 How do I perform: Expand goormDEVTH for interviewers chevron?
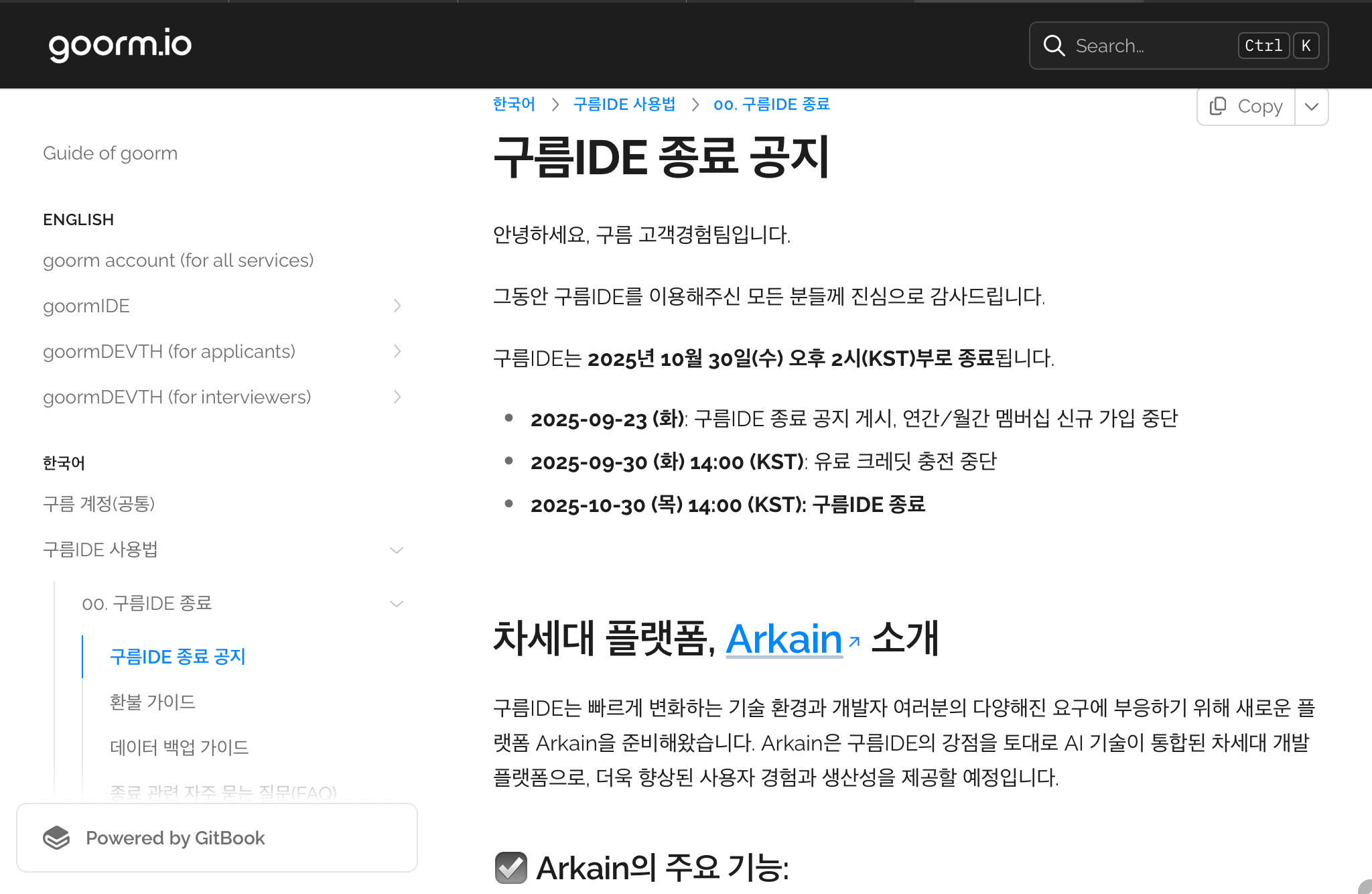(397, 397)
